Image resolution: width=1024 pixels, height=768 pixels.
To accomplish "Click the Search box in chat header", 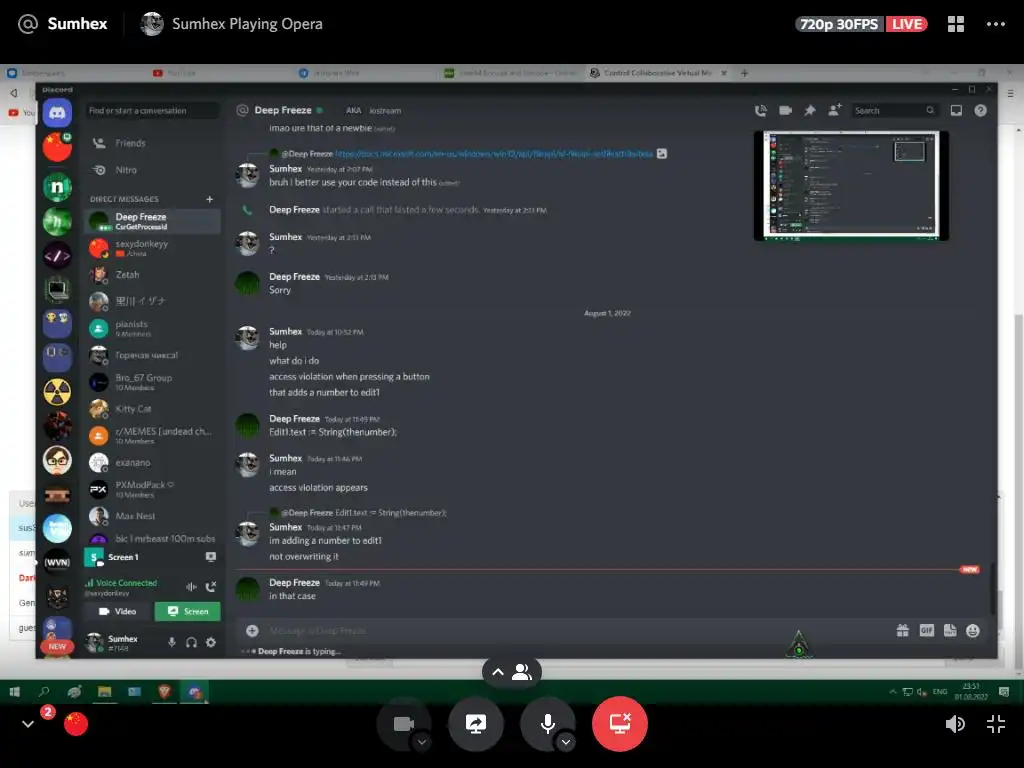I will pyautogui.click(x=895, y=110).
